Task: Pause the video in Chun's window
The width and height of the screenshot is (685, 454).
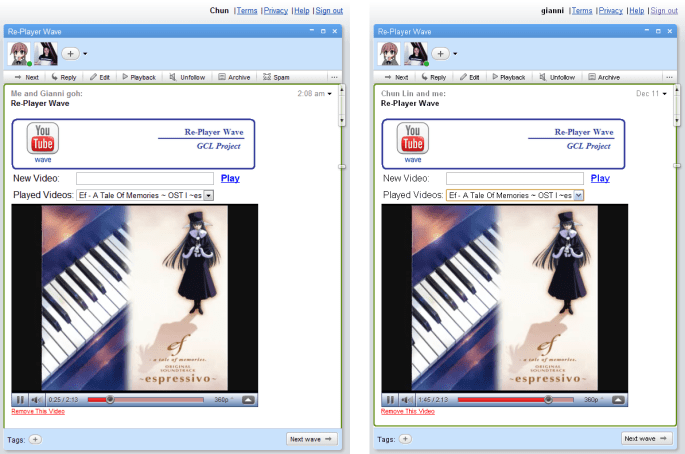Action: [x=20, y=399]
